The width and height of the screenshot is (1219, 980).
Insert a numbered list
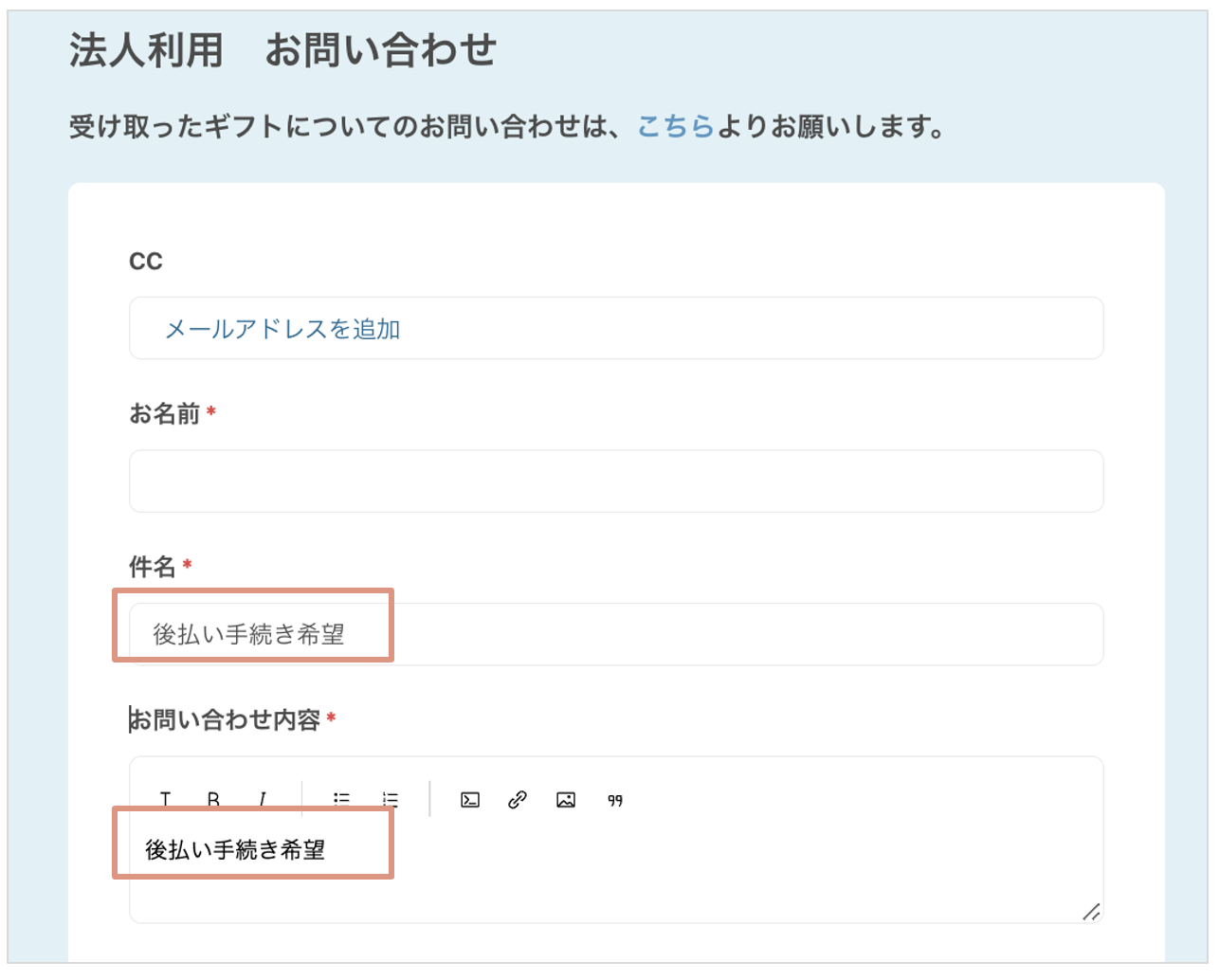pos(391,799)
